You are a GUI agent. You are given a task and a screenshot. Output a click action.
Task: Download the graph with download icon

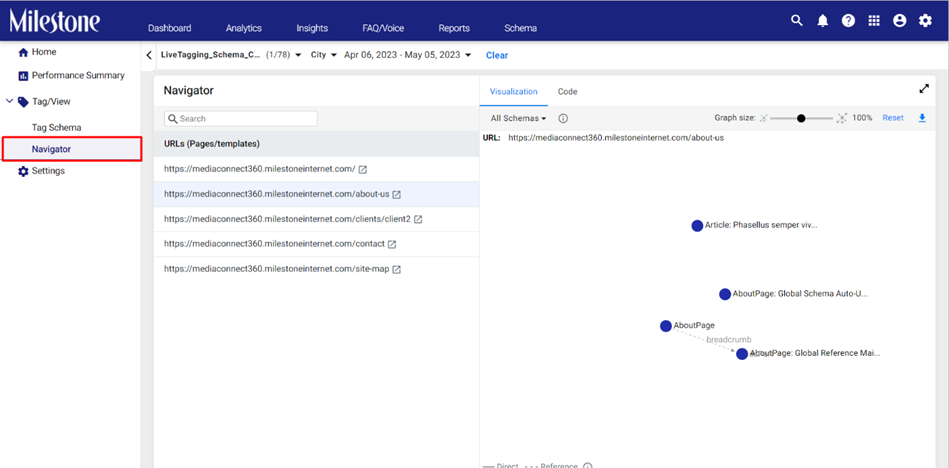coord(922,118)
